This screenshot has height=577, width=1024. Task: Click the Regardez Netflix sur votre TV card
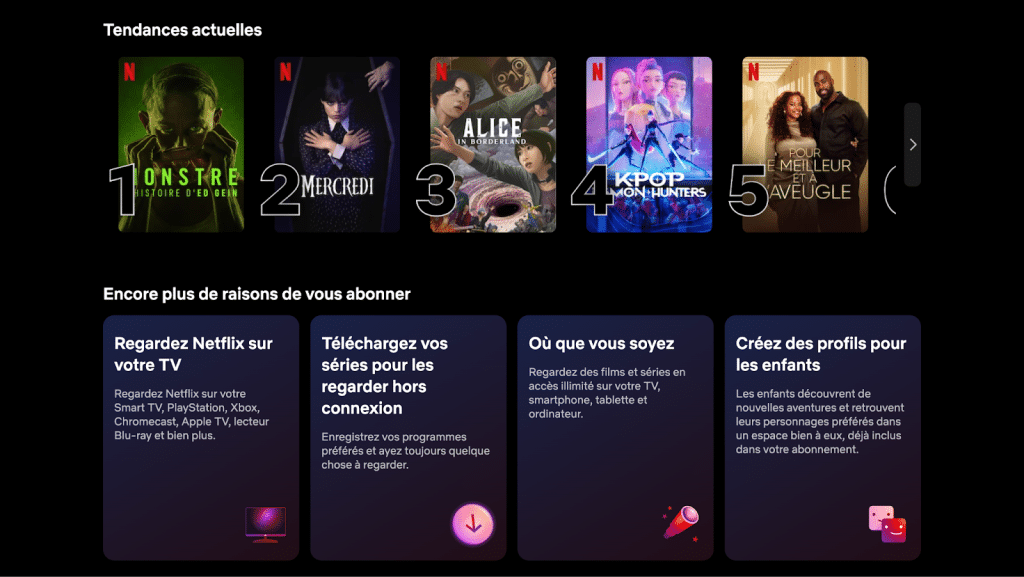point(201,437)
